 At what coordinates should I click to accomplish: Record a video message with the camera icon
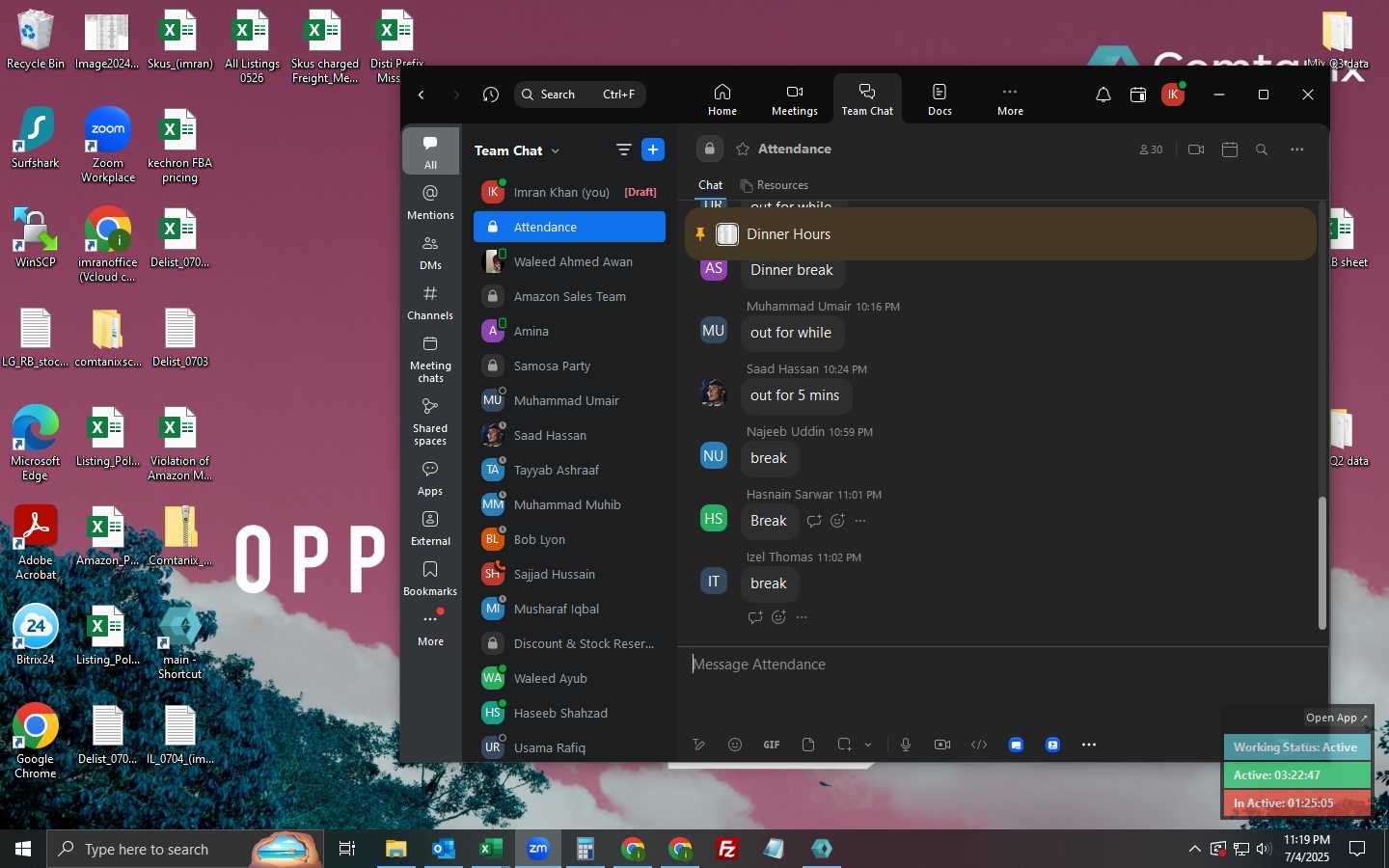(x=942, y=745)
